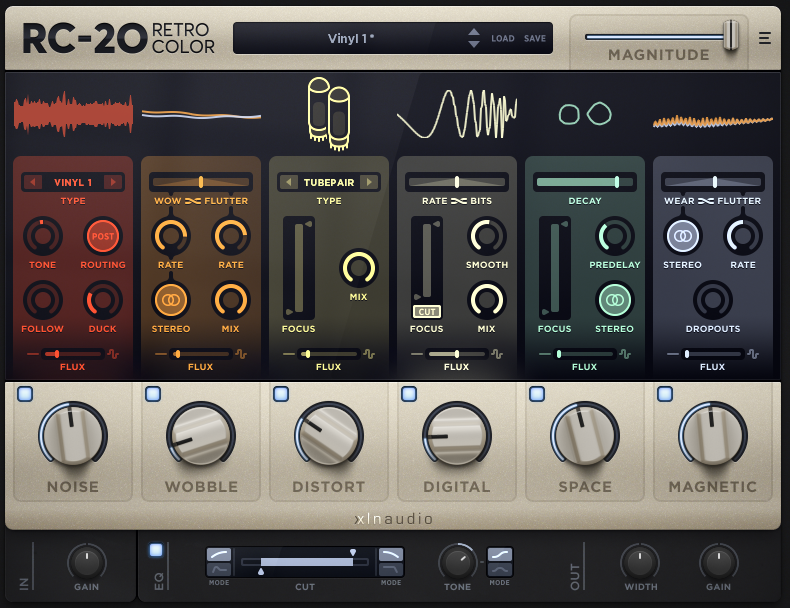The width and height of the screenshot is (790, 608).
Task: Click the EQ CUT frequency range bar
Action: pos(305,562)
